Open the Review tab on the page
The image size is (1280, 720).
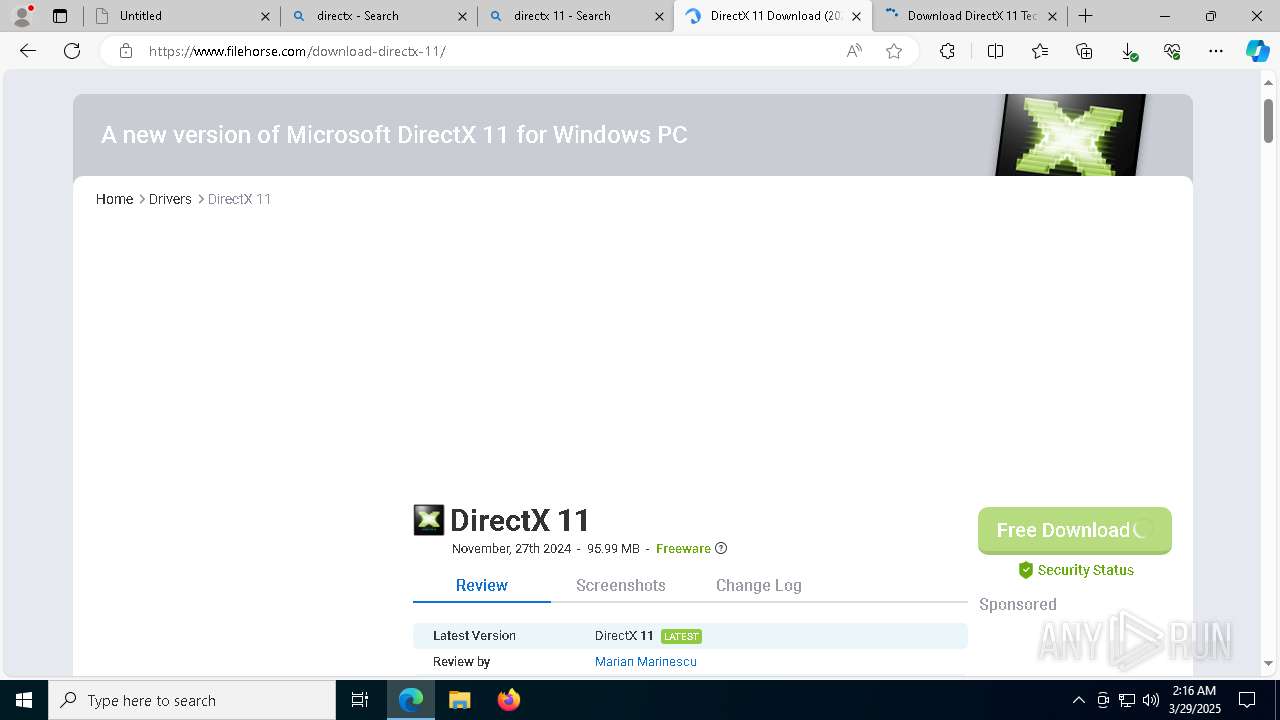coord(482,586)
